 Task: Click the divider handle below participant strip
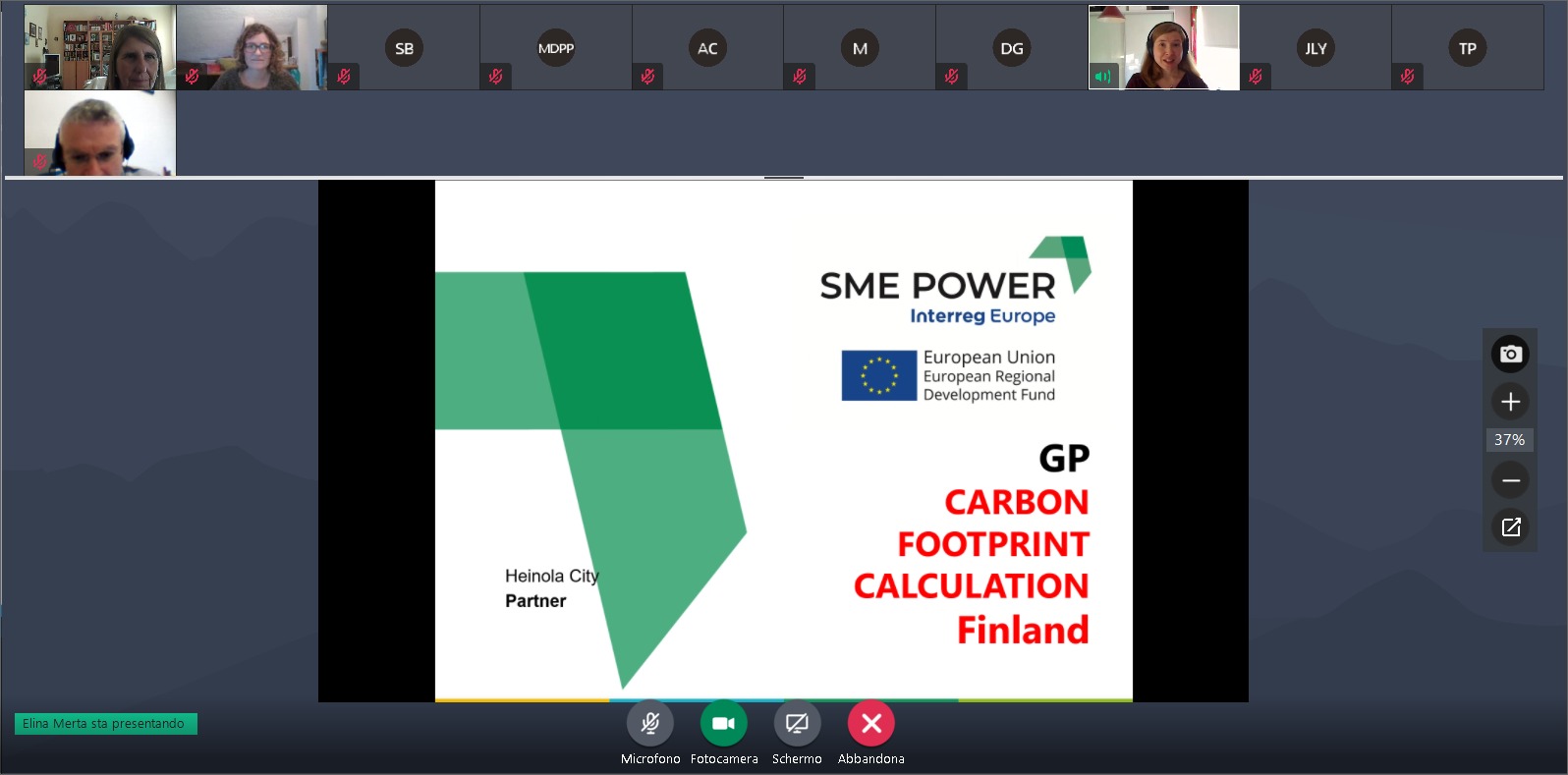point(784,178)
